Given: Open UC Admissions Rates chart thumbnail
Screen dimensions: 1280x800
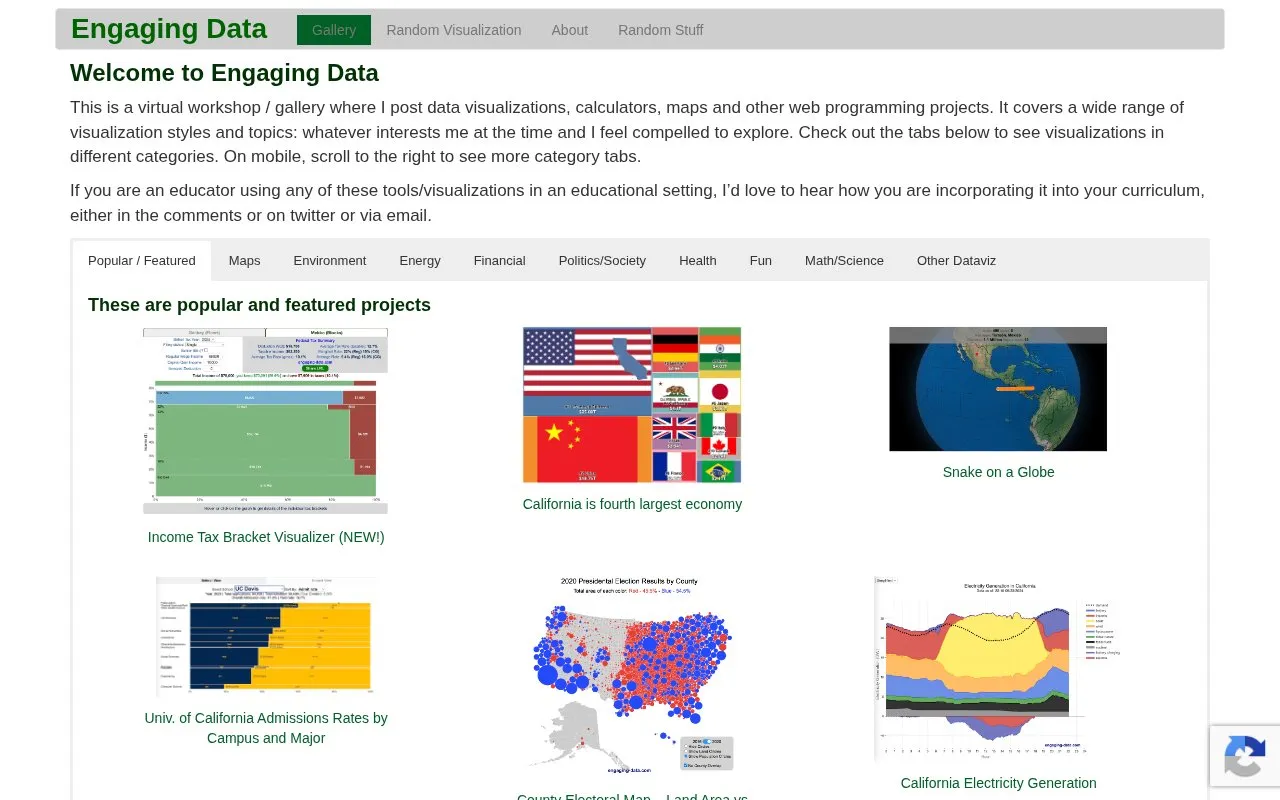Looking at the screenshot, I should click(x=266, y=636).
